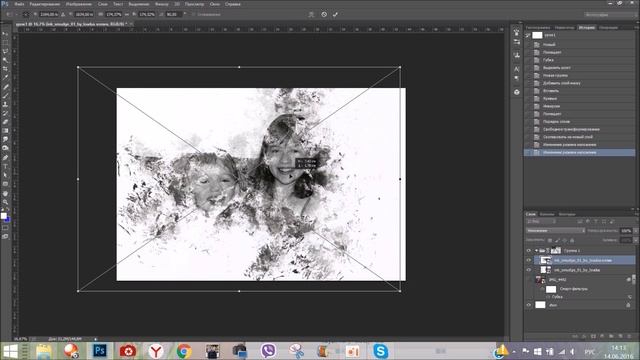Click the background color swatch
Screen dimensions: 640x360
click(x=7, y=220)
